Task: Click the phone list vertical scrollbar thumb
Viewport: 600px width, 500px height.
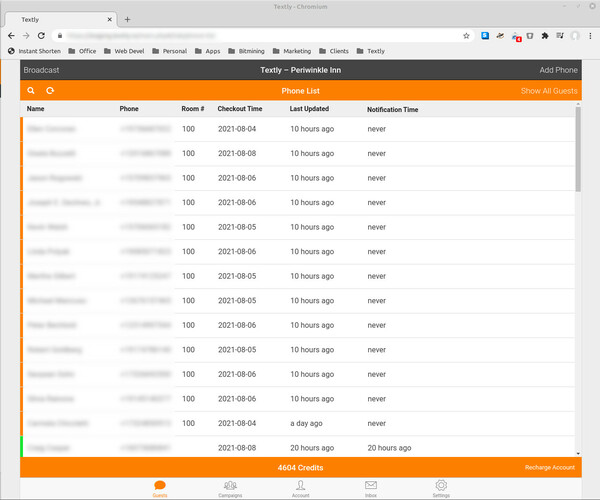Action: (x=578, y=149)
